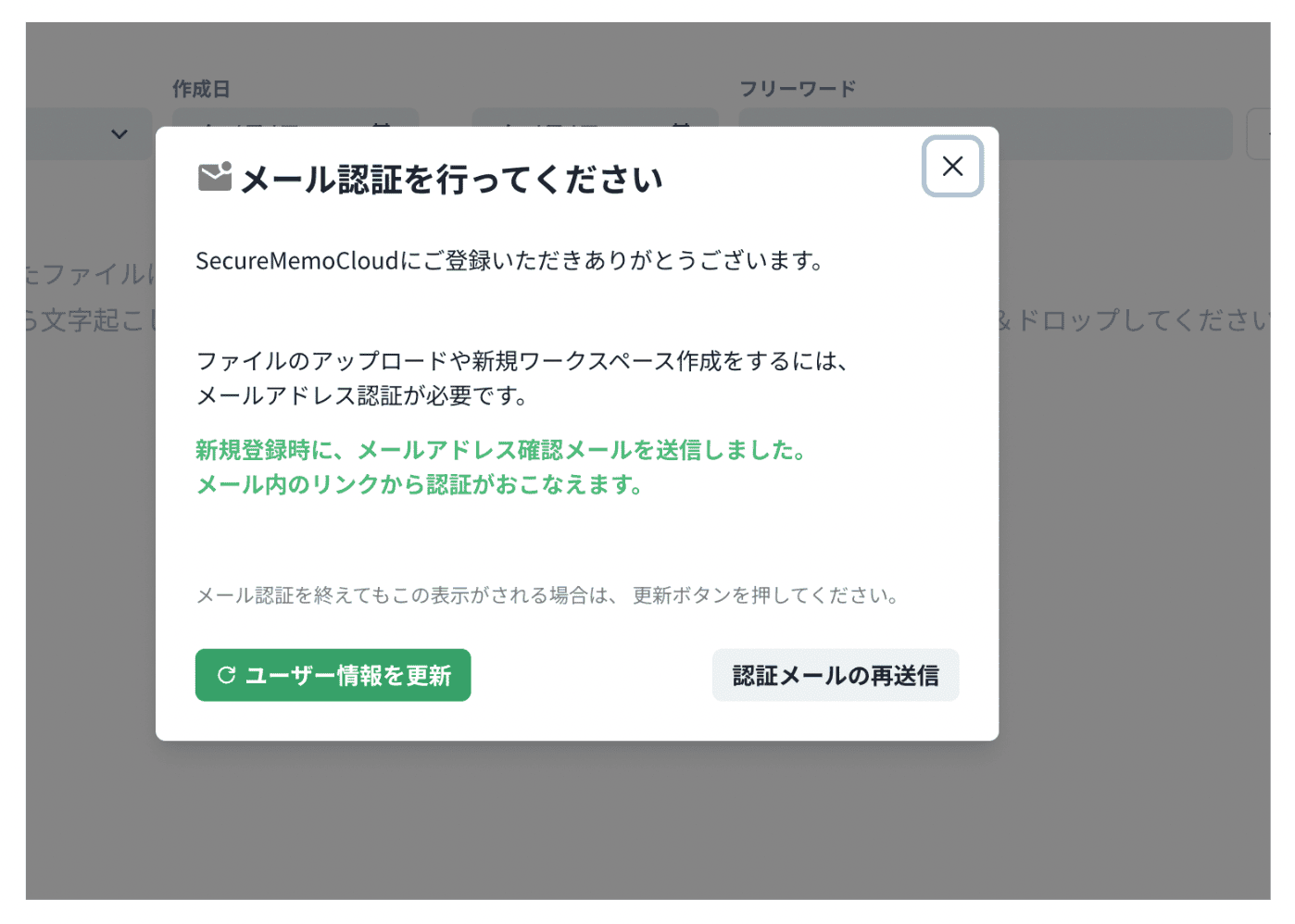Image resolution: width=1295 pixels, height=924 pixels.
Task: Click the text メール内のリンクから認証がおこなえます。
Action: (x=421, y=484)
